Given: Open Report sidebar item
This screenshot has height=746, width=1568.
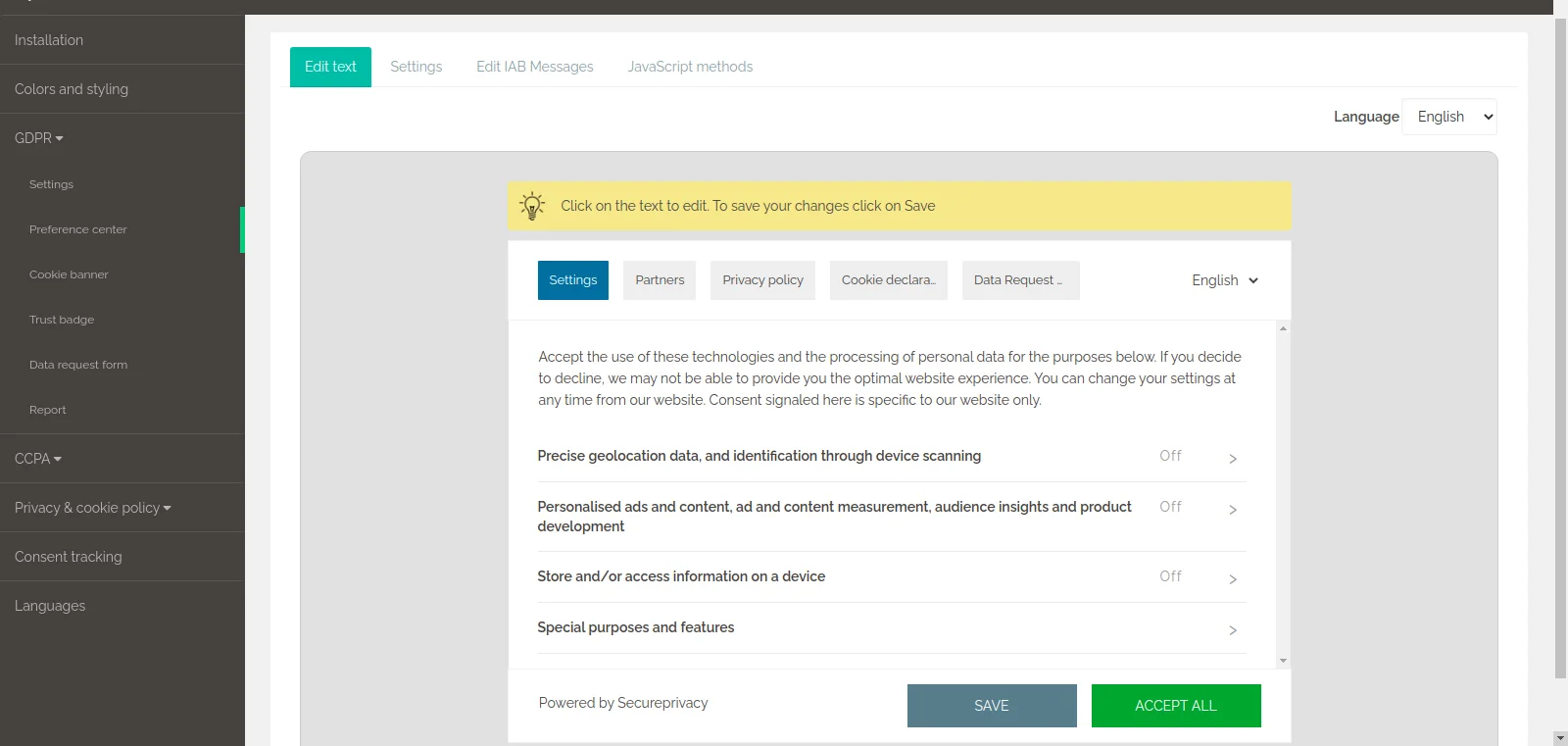Looking at the screenshot, I should coord(48,410).
